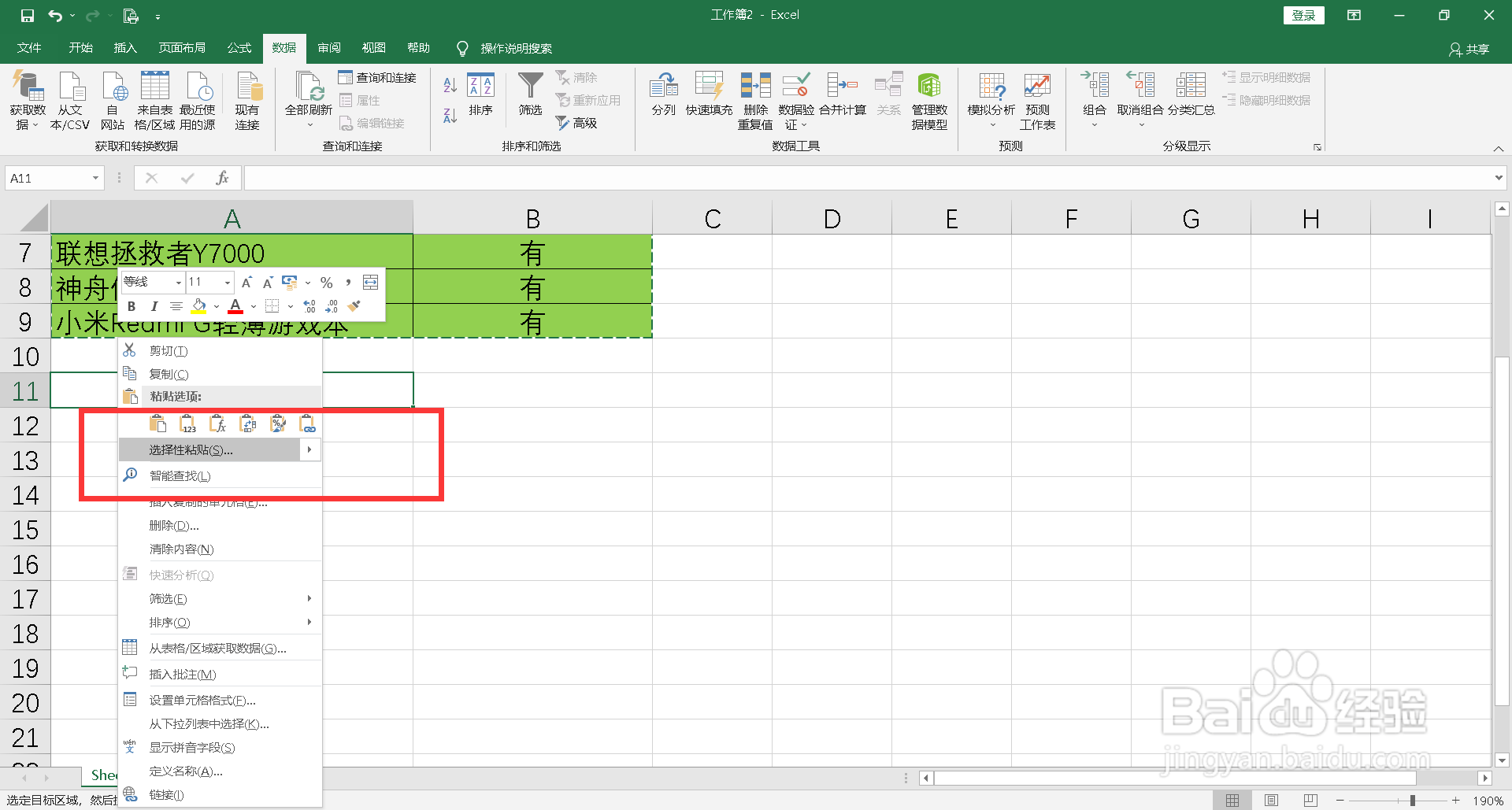1512x810 pixels.
Task: Toggle Bold in the mini toolbar
Action: pyautogui.click(x=132, y=306)
